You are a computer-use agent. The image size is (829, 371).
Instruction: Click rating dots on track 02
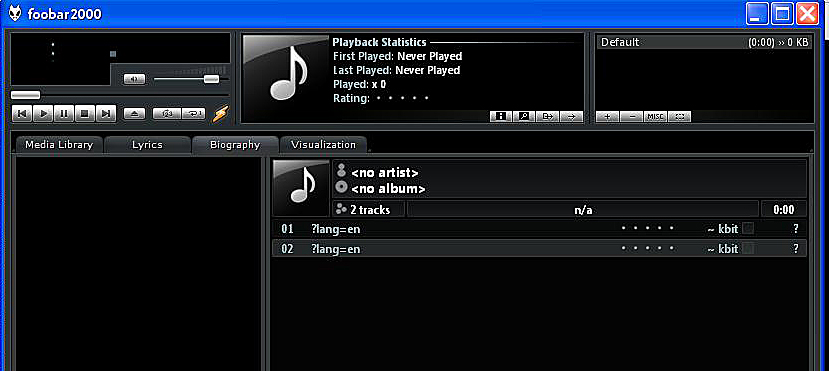(648, 248)
